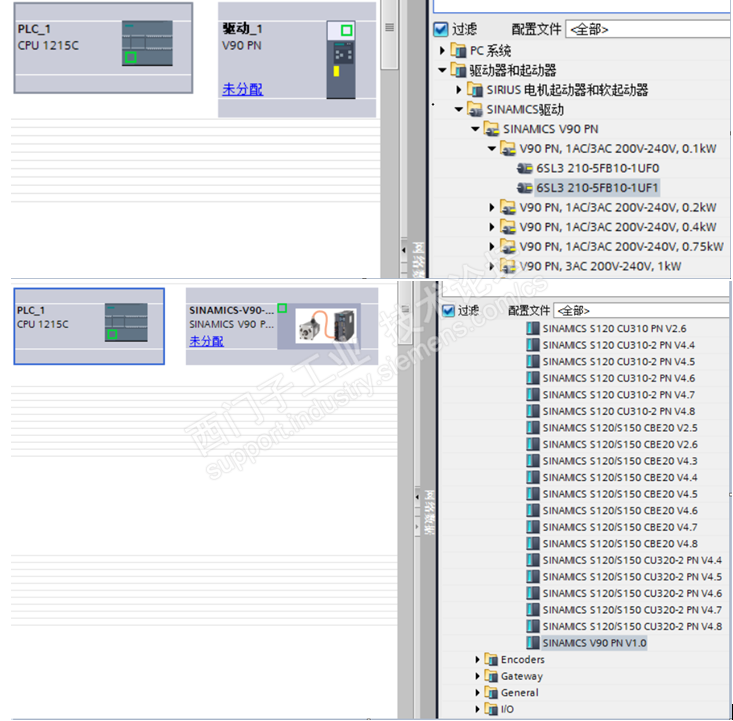Toggle 过滤 checkbox above PC 系统 folder

pyautogui.click(x=440, y=29)
